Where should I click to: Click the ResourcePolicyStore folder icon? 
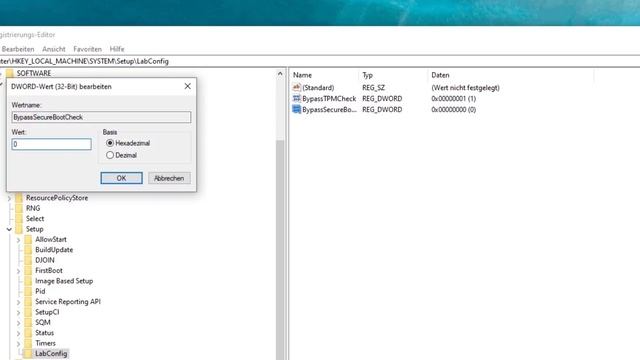(19, 198)
